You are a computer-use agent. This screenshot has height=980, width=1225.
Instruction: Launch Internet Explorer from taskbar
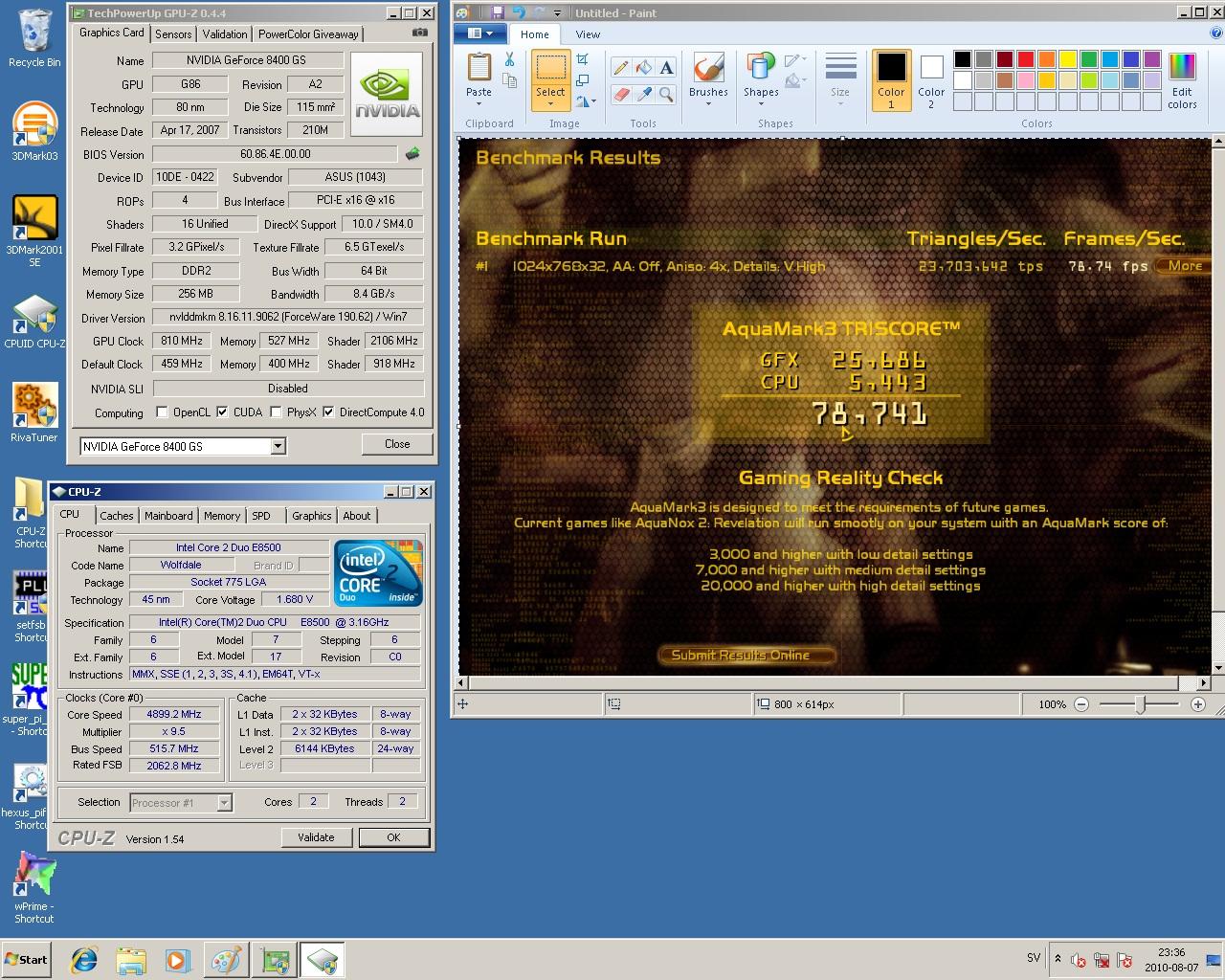click(84, 960)
